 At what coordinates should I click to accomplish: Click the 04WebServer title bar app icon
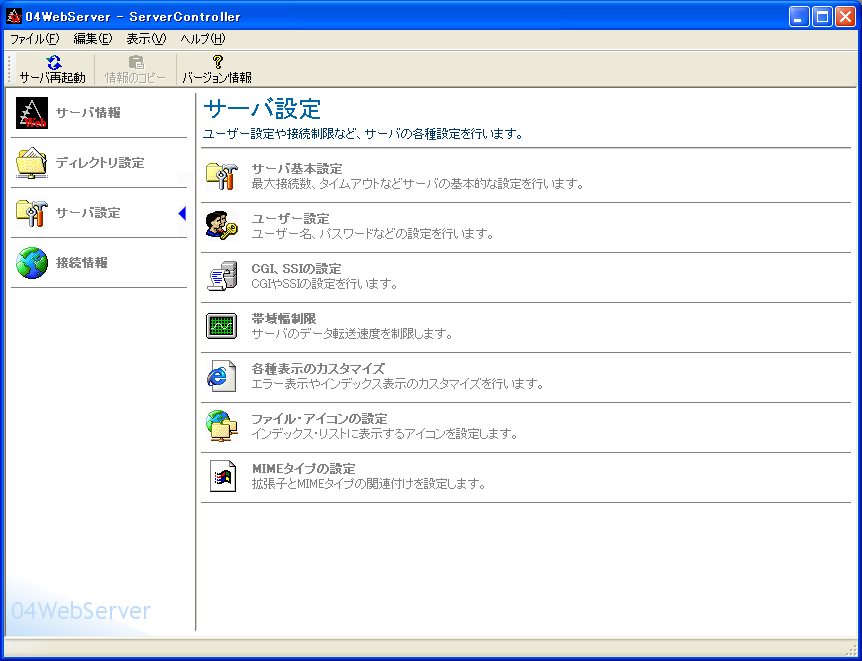[14, 16]
